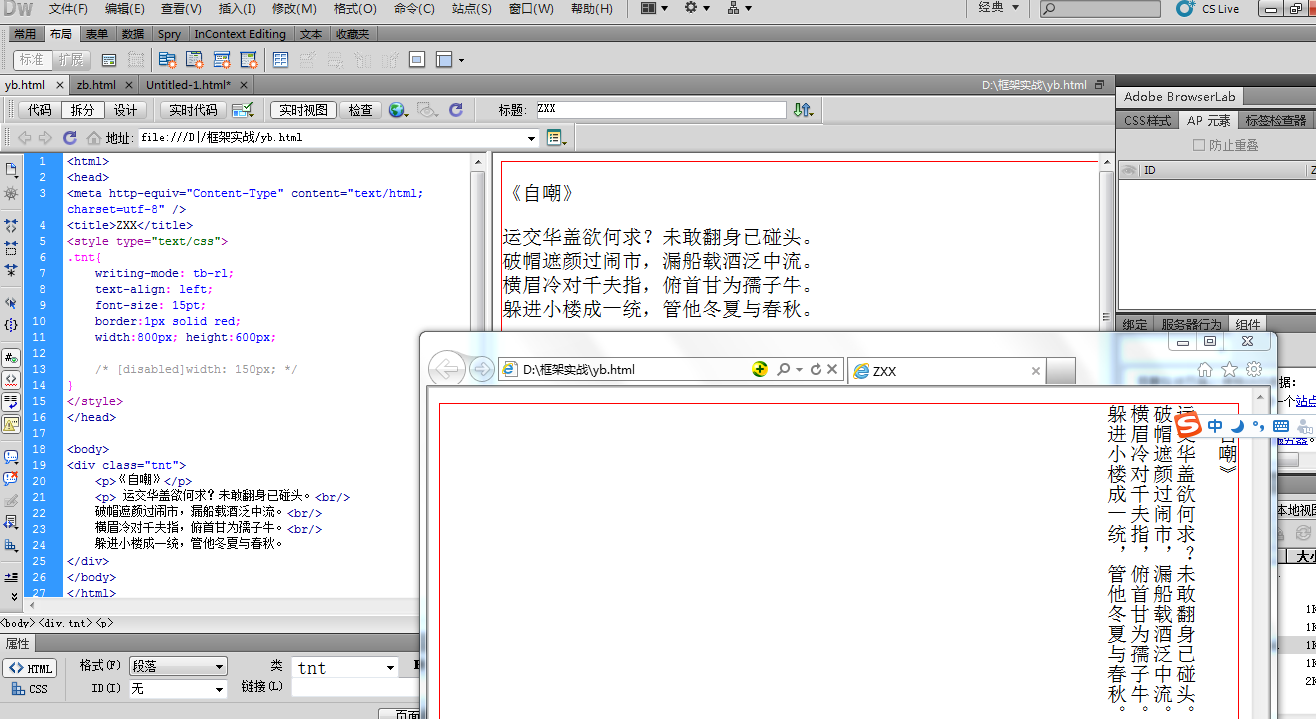
Task: Switch to the 标签检查器 panel tab
Action: [x=1276, y=120]
